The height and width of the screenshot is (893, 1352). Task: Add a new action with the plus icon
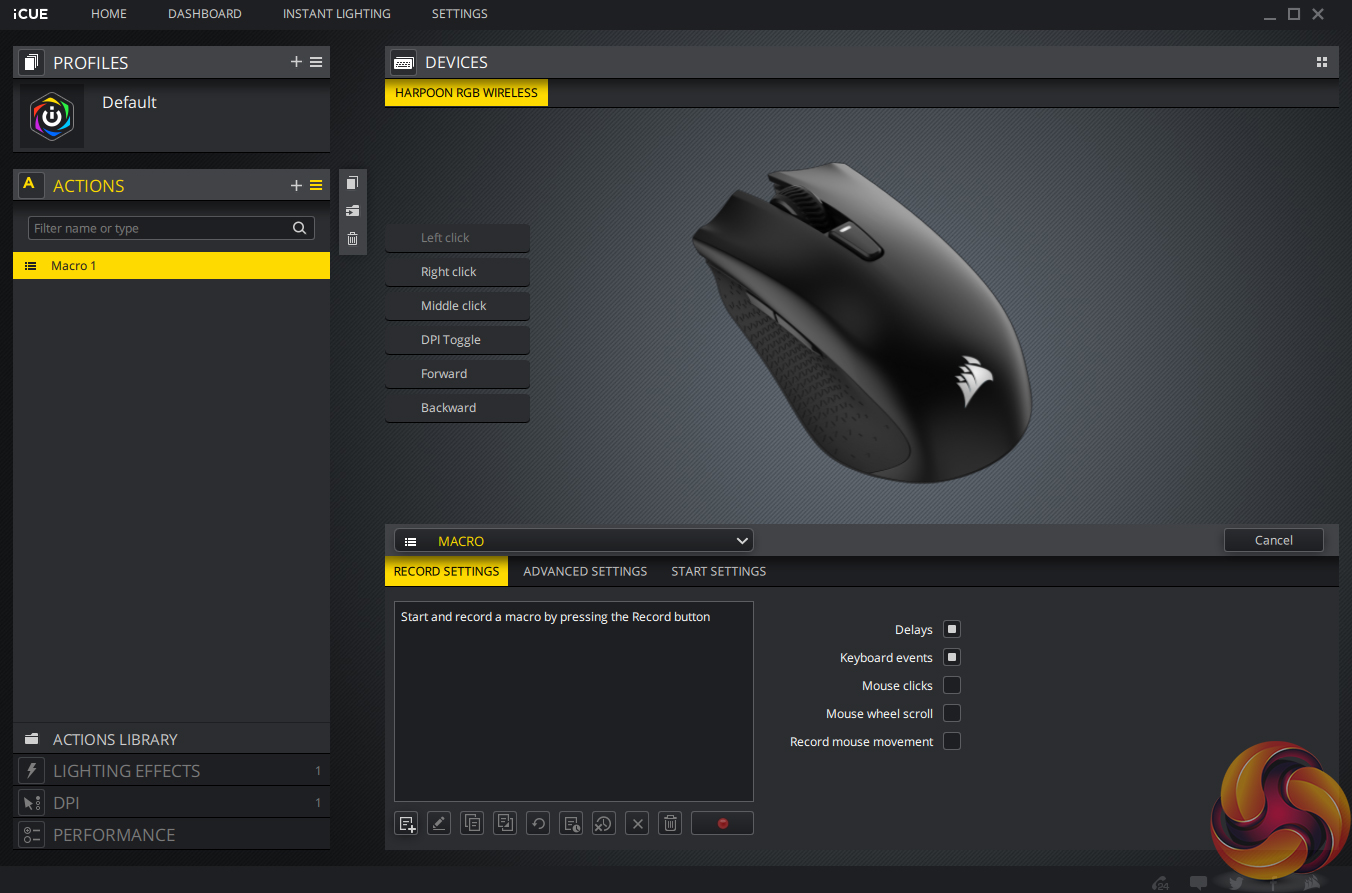296,185
